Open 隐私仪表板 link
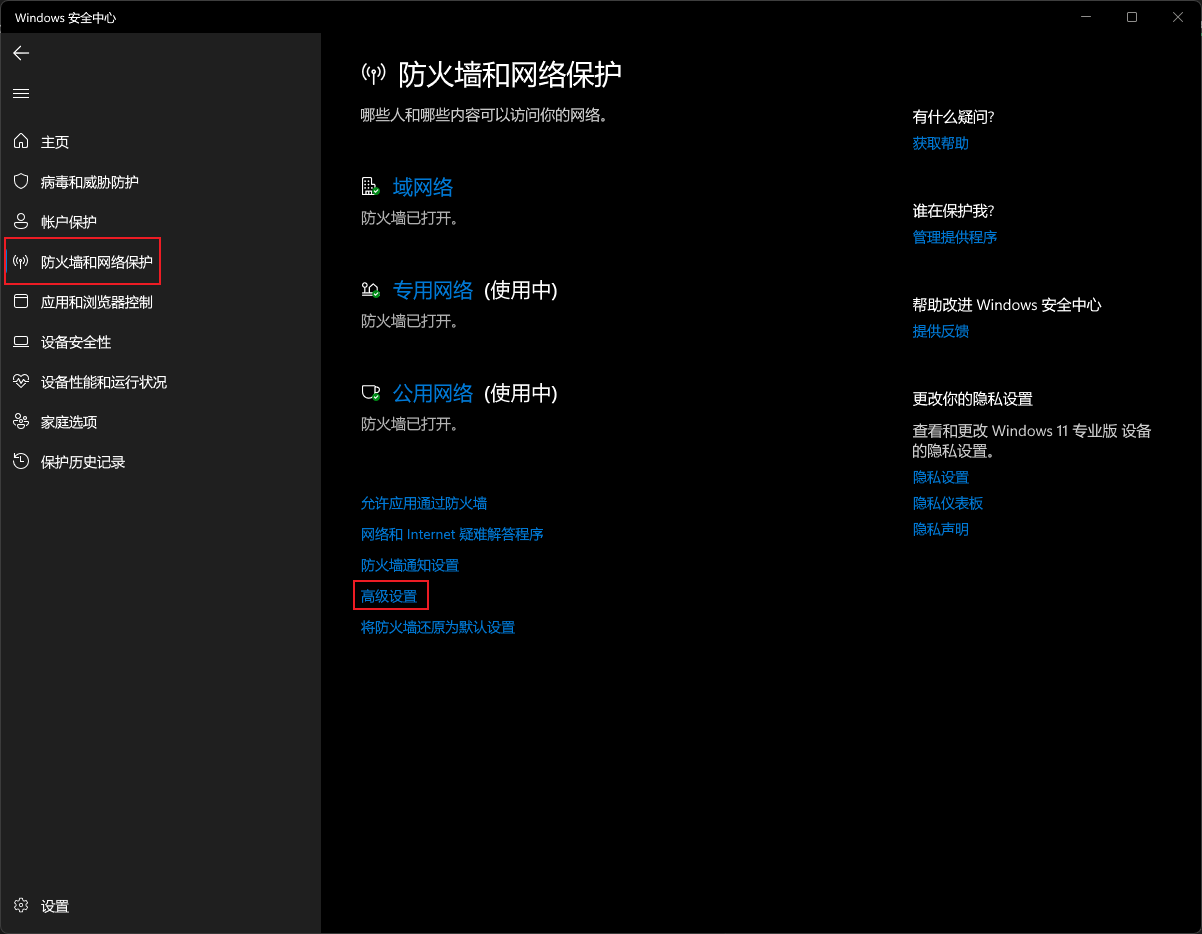 [x=948, y=503]
